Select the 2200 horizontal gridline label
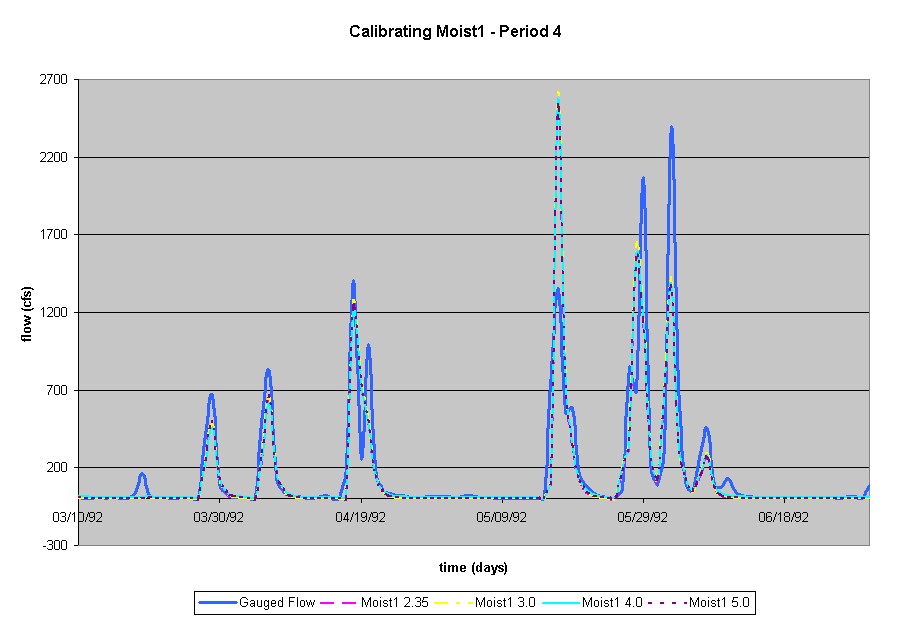This screenshot has height=623, width=911. click(x=57, y=158)
